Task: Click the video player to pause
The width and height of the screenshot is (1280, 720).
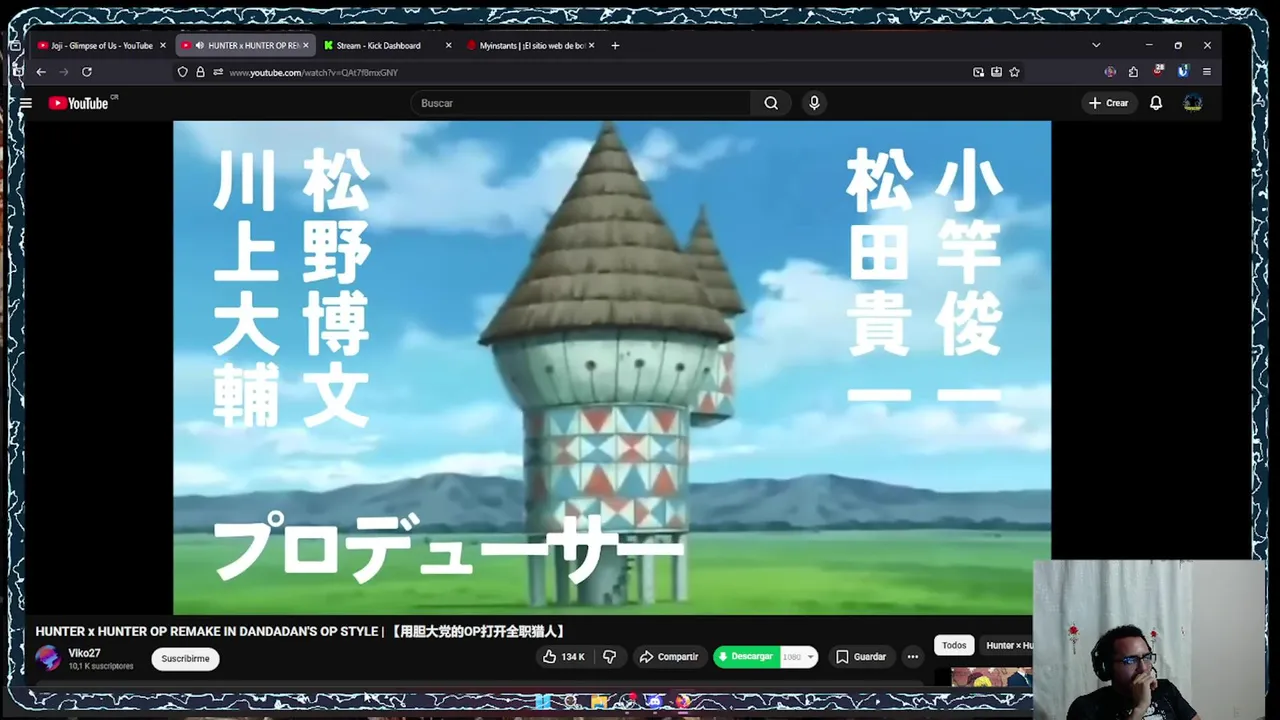Action: click(612, 367)
